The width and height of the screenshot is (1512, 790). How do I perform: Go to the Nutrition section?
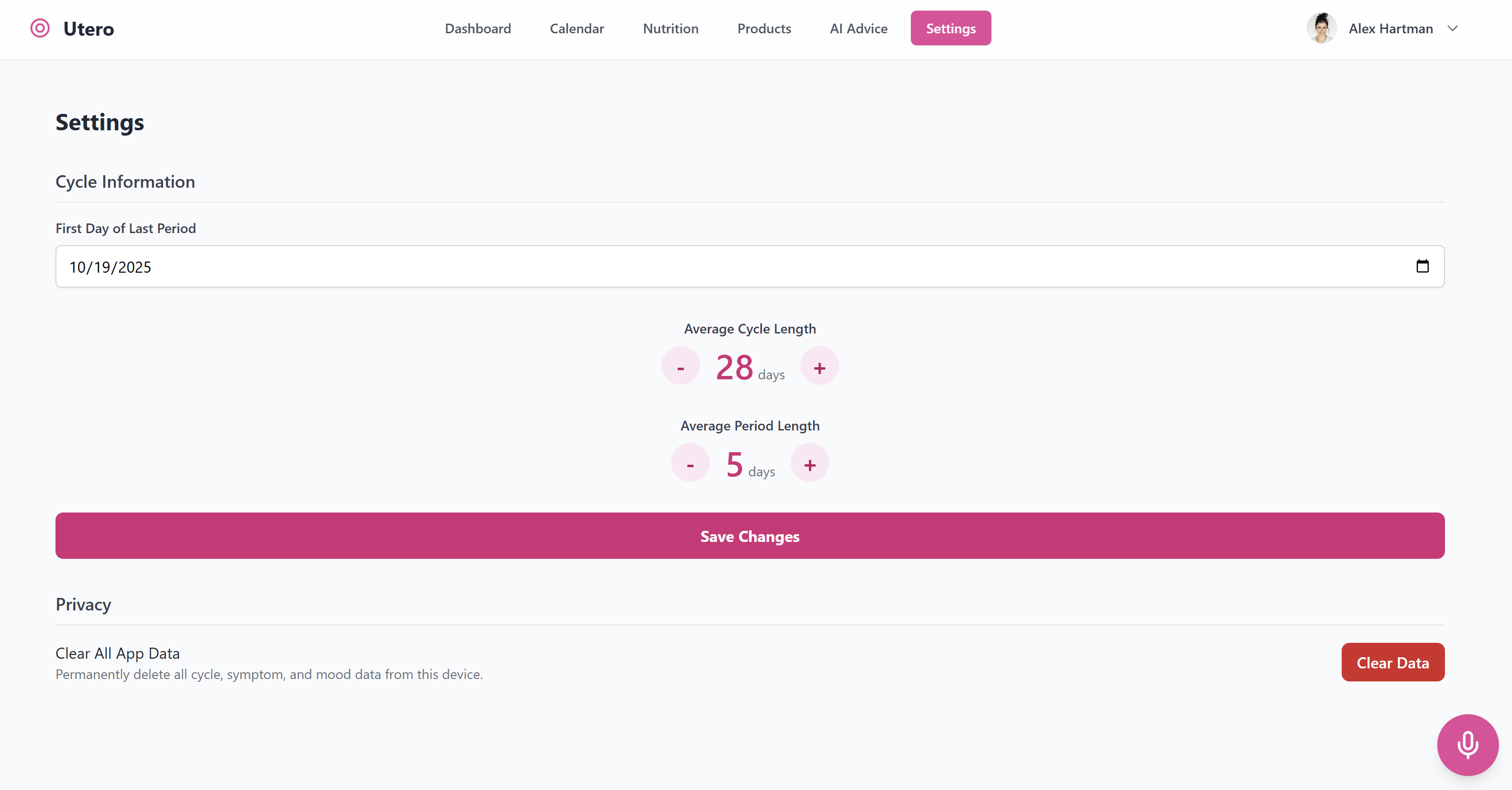click(x=670, y=28)
